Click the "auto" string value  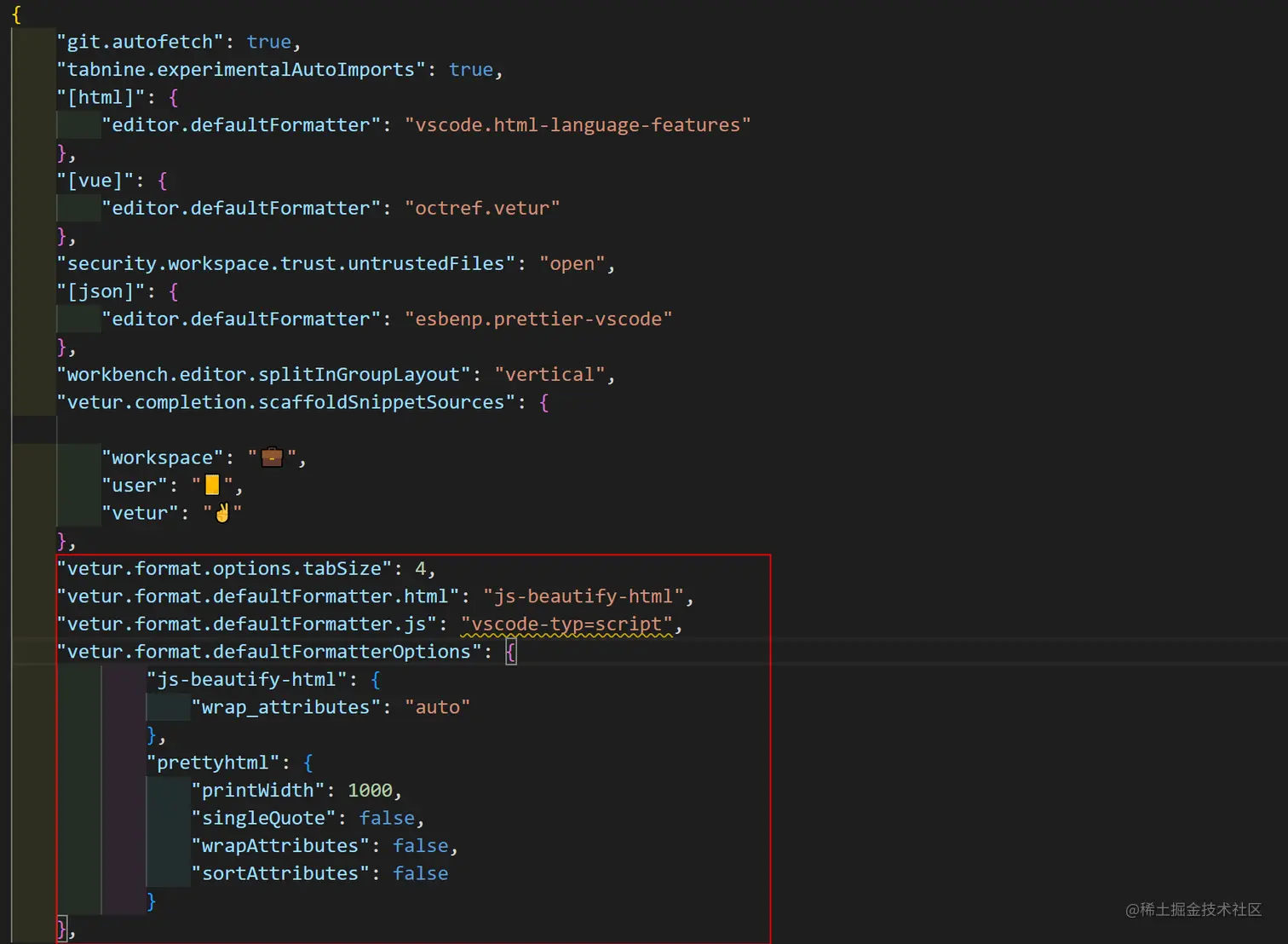click(437, 707)
